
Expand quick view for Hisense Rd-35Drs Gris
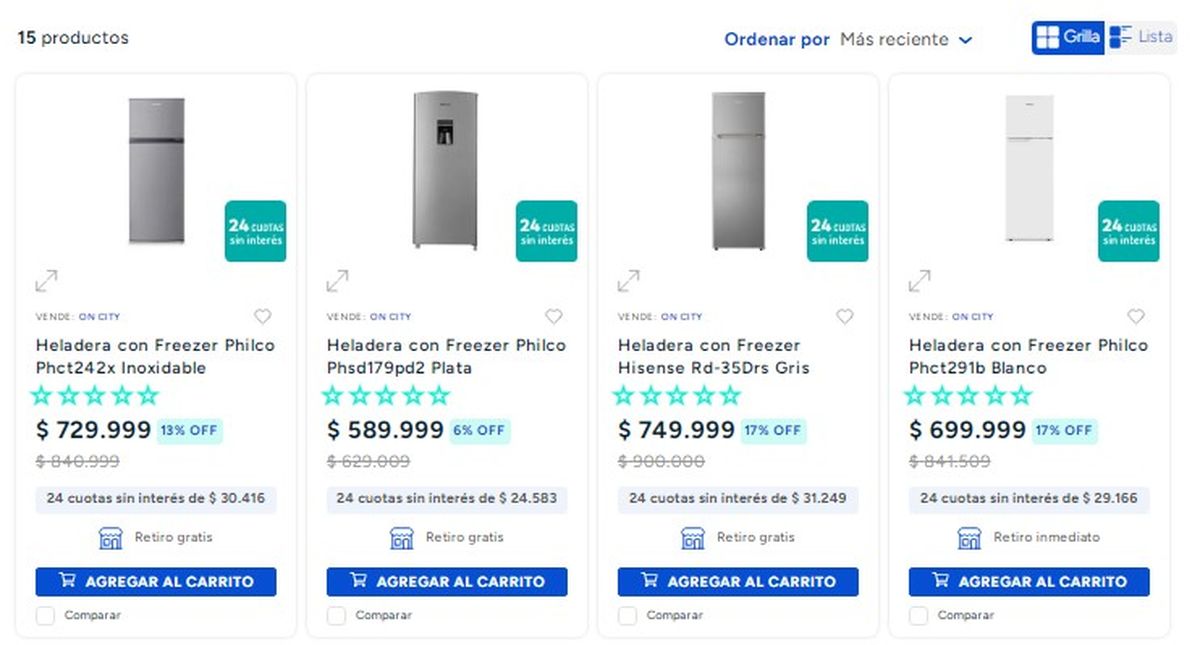click(628, 281)
